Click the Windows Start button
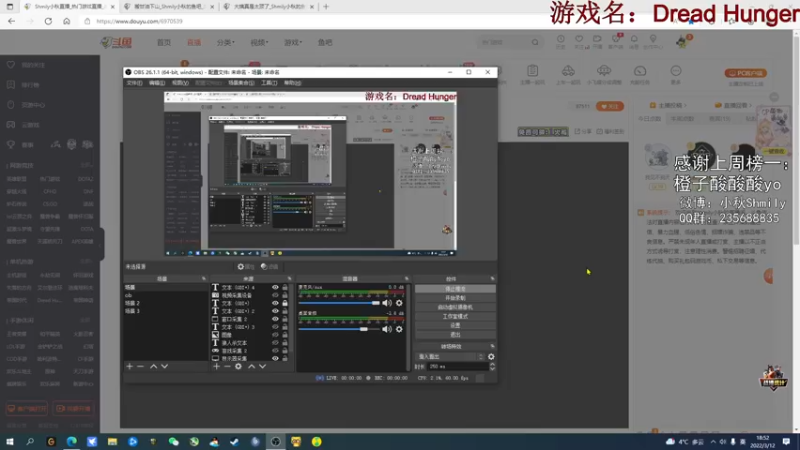 10,441
